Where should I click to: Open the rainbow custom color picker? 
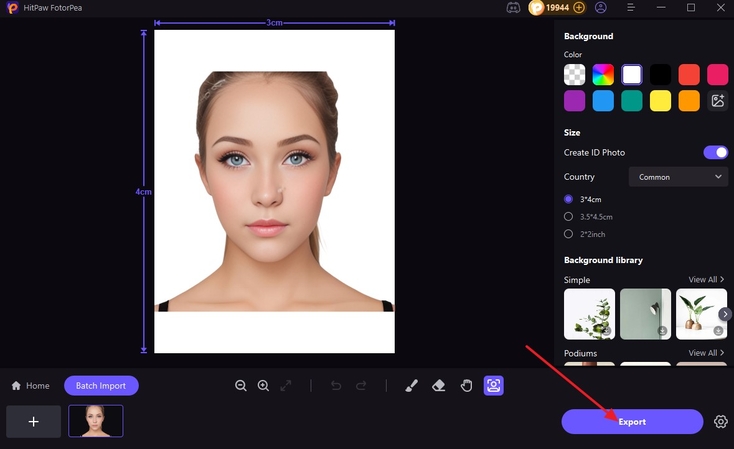(603, 74)
